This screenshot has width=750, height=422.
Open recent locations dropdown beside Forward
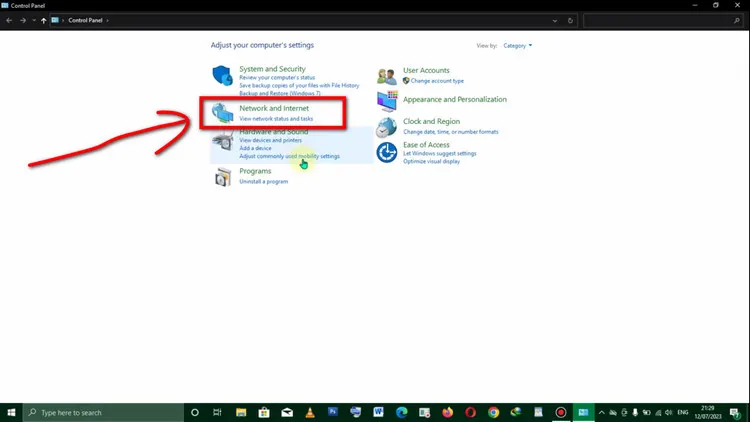tap(33, 21)
